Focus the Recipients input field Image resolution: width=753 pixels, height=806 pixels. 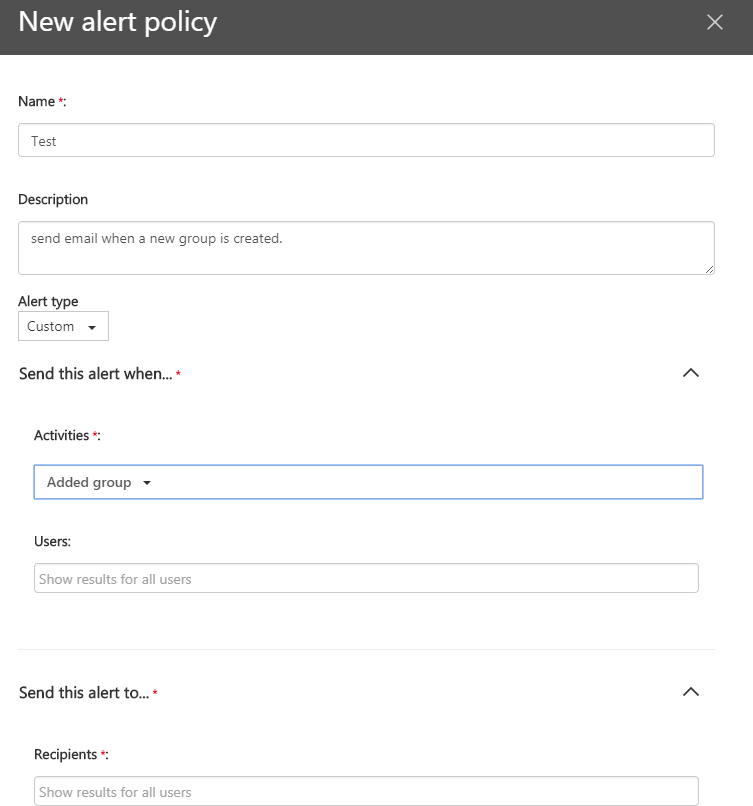point(366,791)
